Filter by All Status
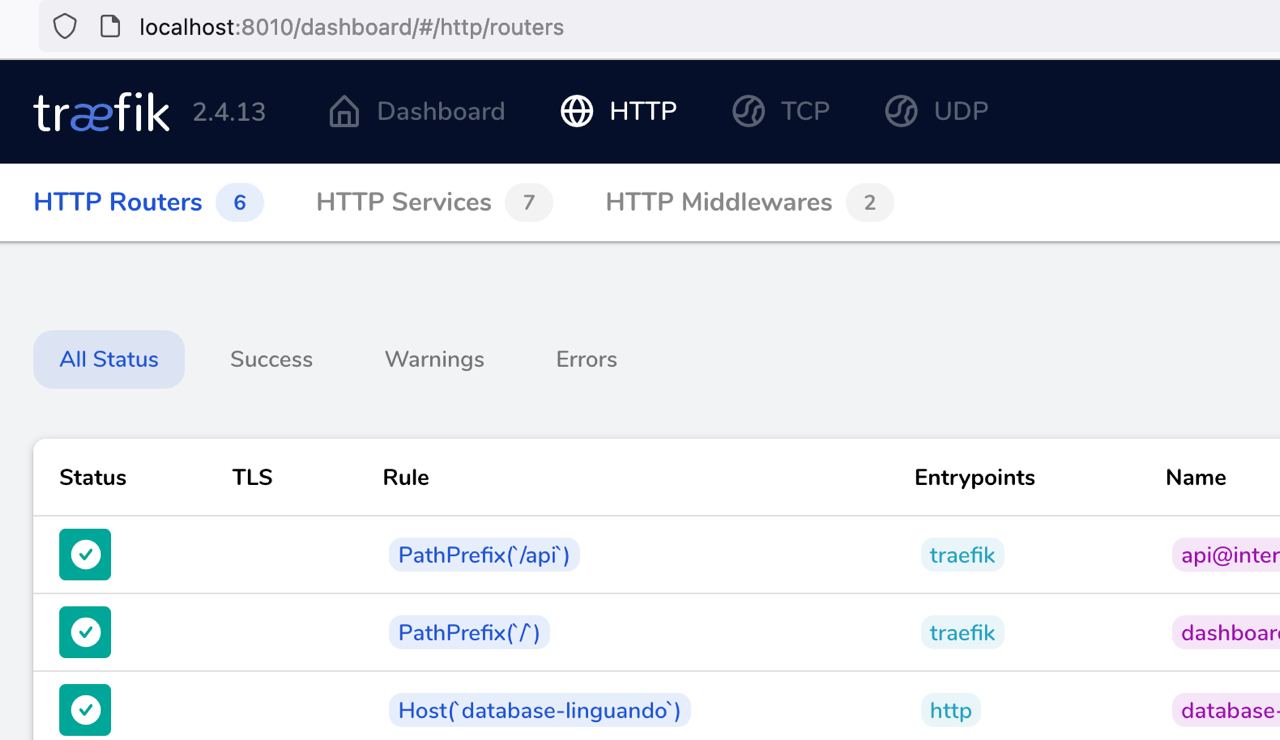Viewport: 1280px width, 740px height. pyautogui.click(x=109, y=359)
